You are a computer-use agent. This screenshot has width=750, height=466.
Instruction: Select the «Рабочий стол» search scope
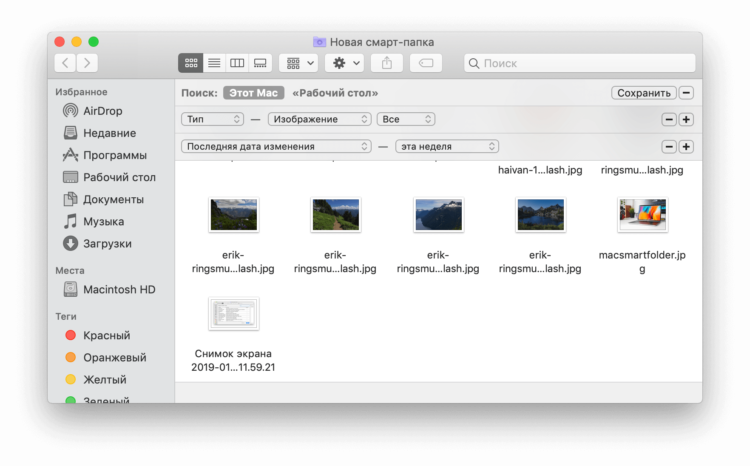(x=335, y=93)
